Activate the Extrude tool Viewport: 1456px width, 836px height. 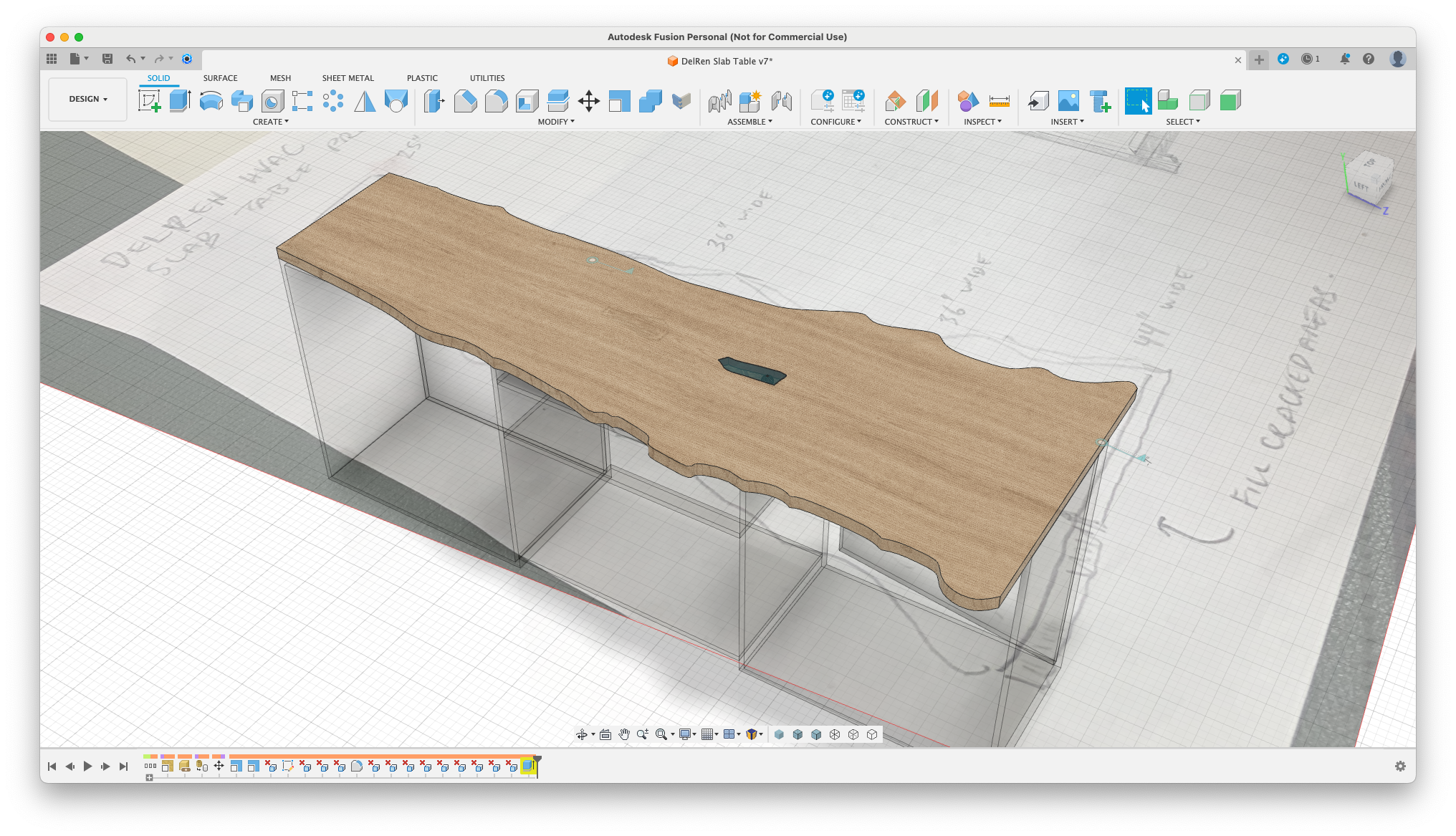[179, 101]
